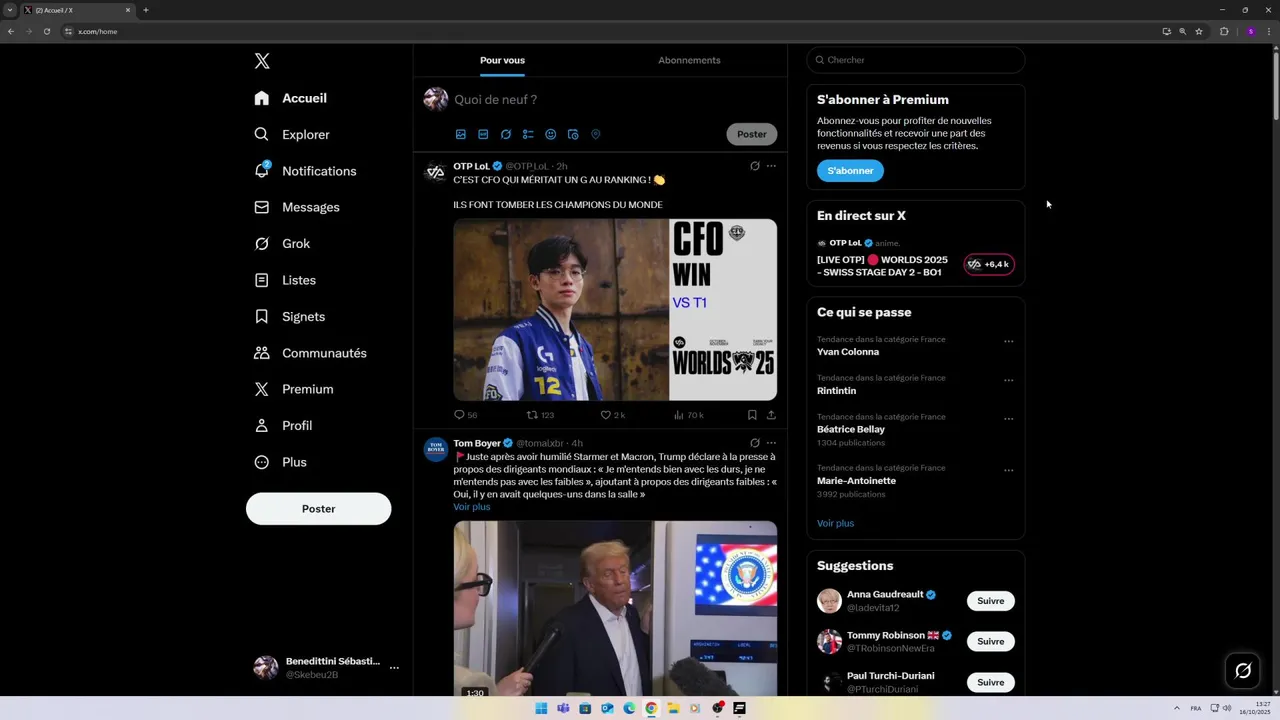Open the Rintintin trend

tap(837, 391)
